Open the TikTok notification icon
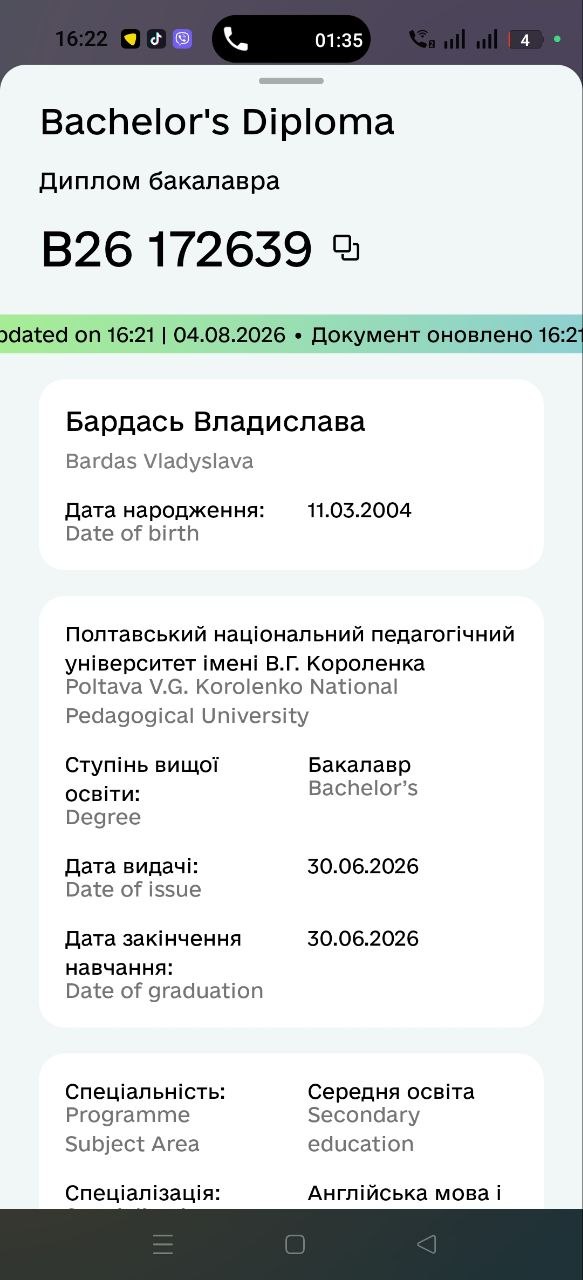The height and width of the screenshot is (1280, 583). (x=156, y=39)
